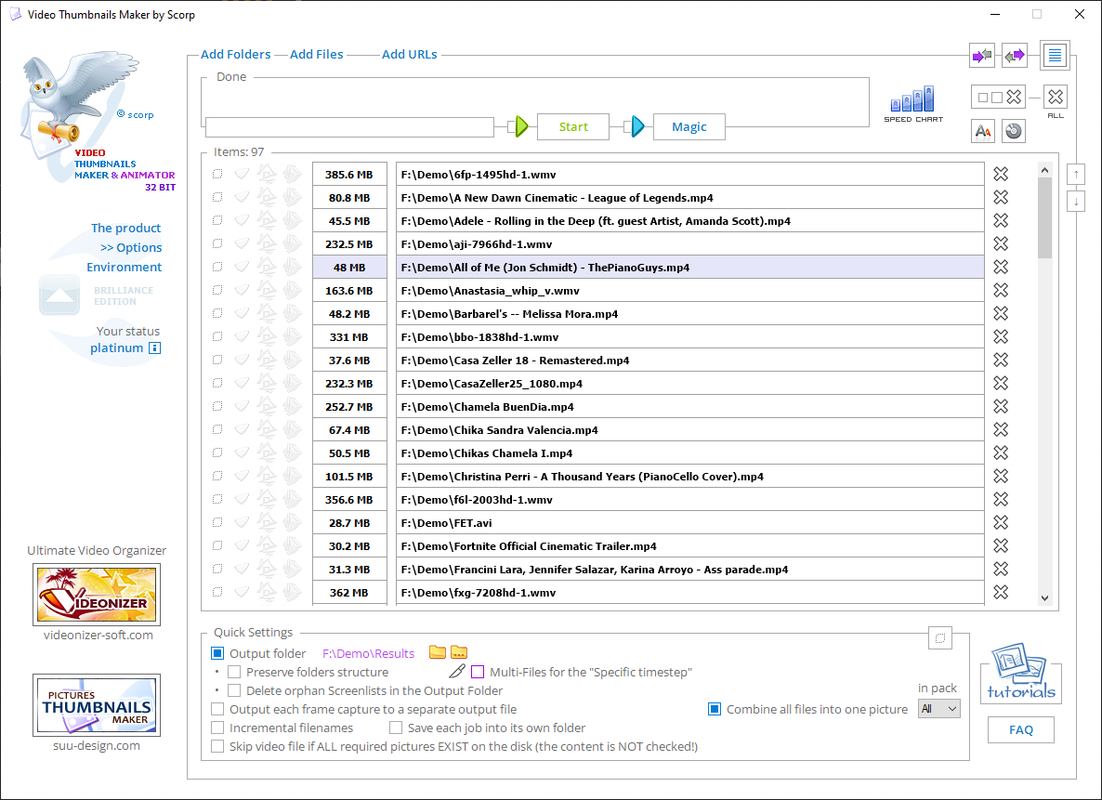Click the knife icon beside Multi-Files
The height and width of the screenshot is (800, 1102).
coord(457,671)
